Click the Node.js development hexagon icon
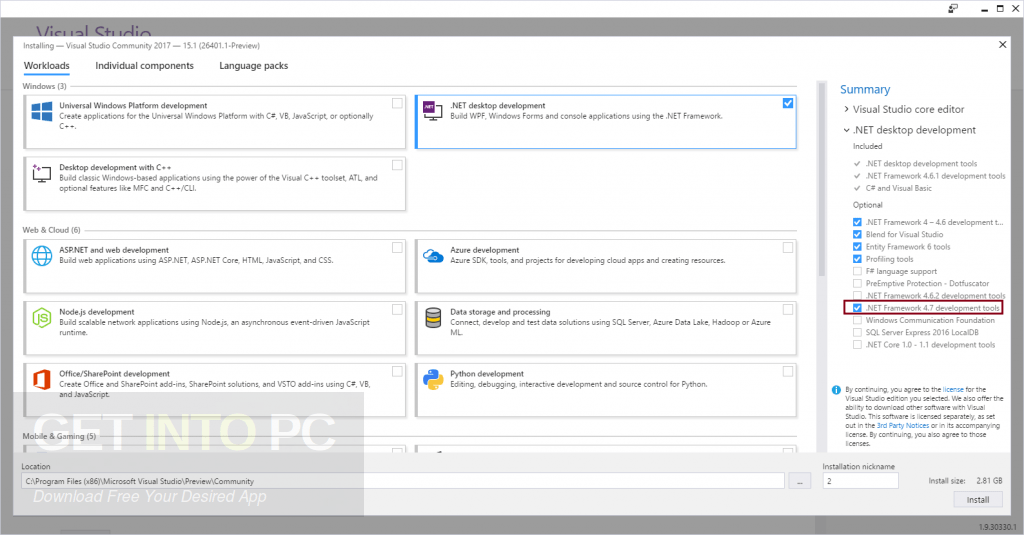This screenshot has width=1024, height=535. (42, 318)
